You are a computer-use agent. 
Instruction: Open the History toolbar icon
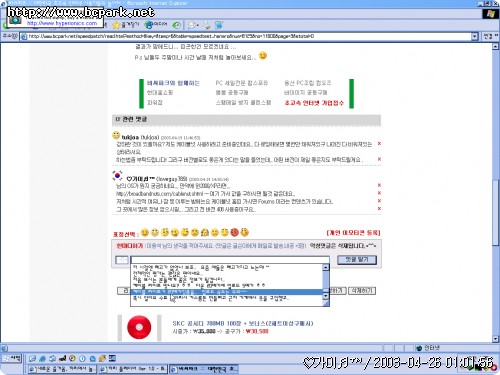pos(177,25)
